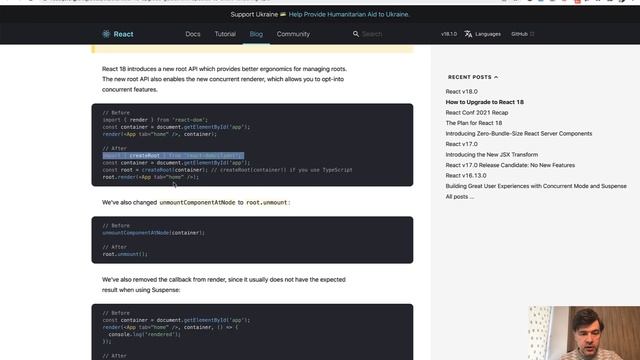Open the Blog navigation tab

256,34
